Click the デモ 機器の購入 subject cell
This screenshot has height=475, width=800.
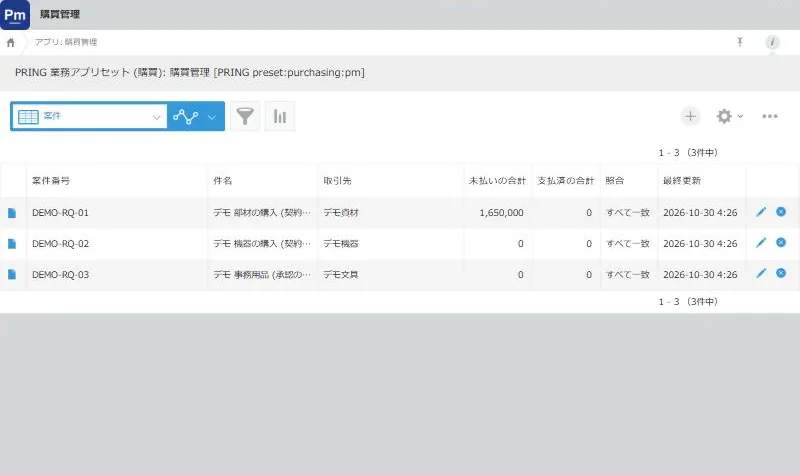pos(262,244)
